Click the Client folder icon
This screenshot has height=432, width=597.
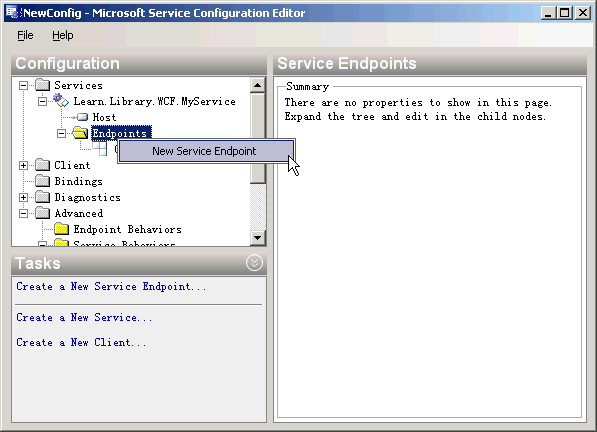point(43,165)
